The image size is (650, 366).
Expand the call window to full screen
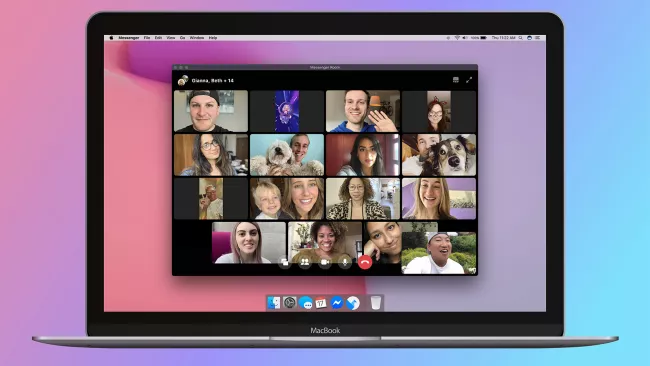tap(469, 80)
